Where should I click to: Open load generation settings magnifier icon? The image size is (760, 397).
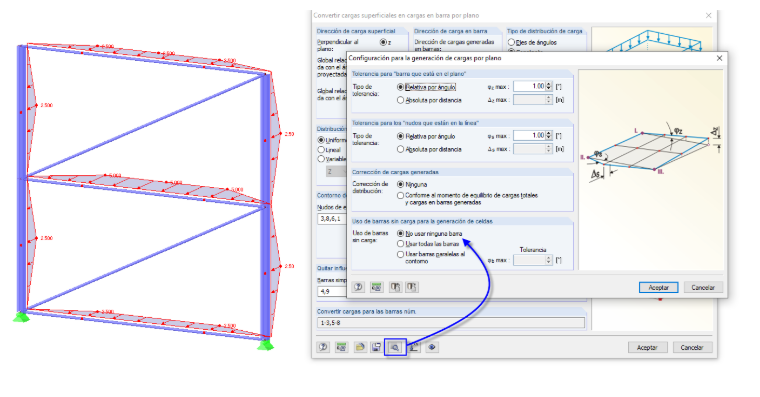395,347
